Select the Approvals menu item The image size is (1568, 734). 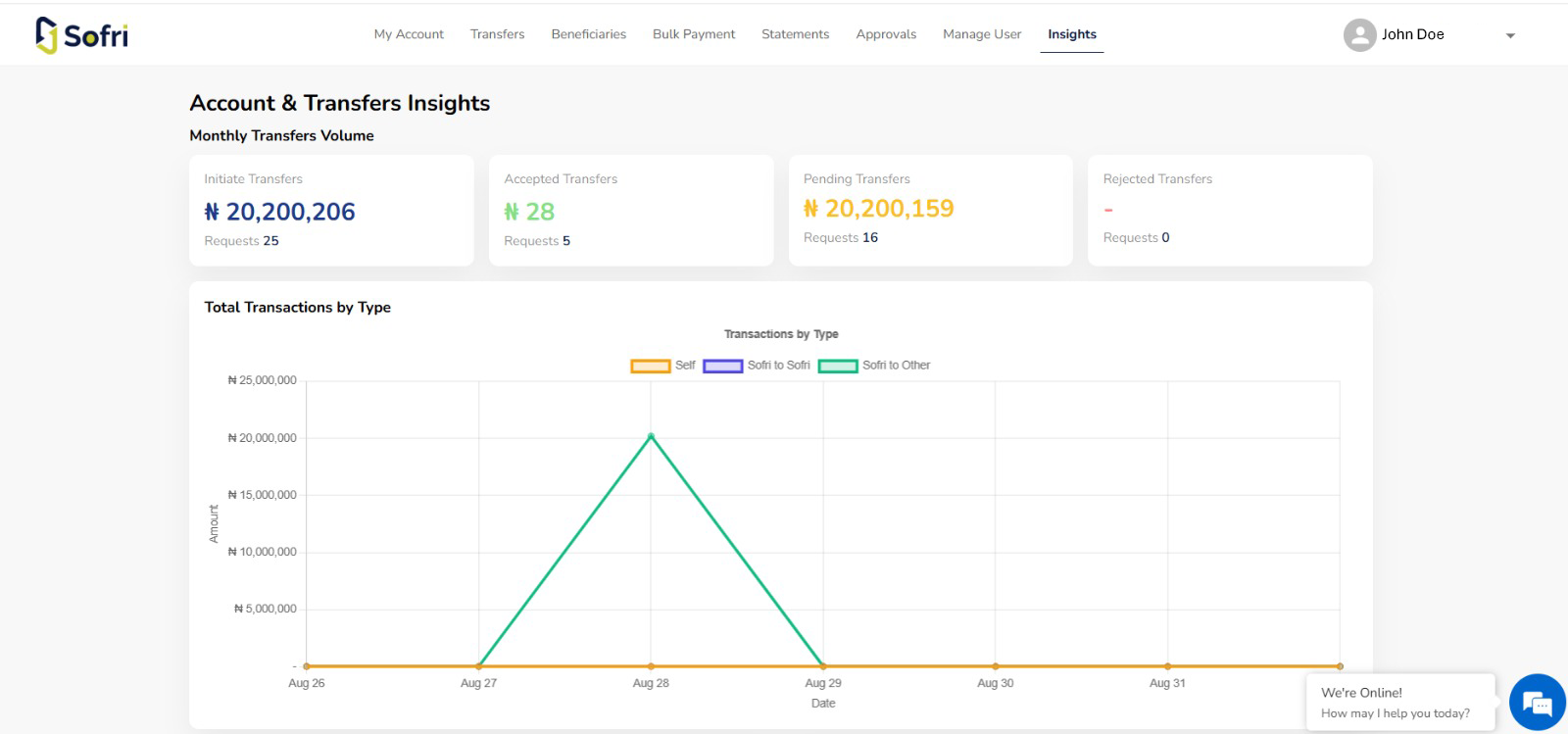point(886,34)
